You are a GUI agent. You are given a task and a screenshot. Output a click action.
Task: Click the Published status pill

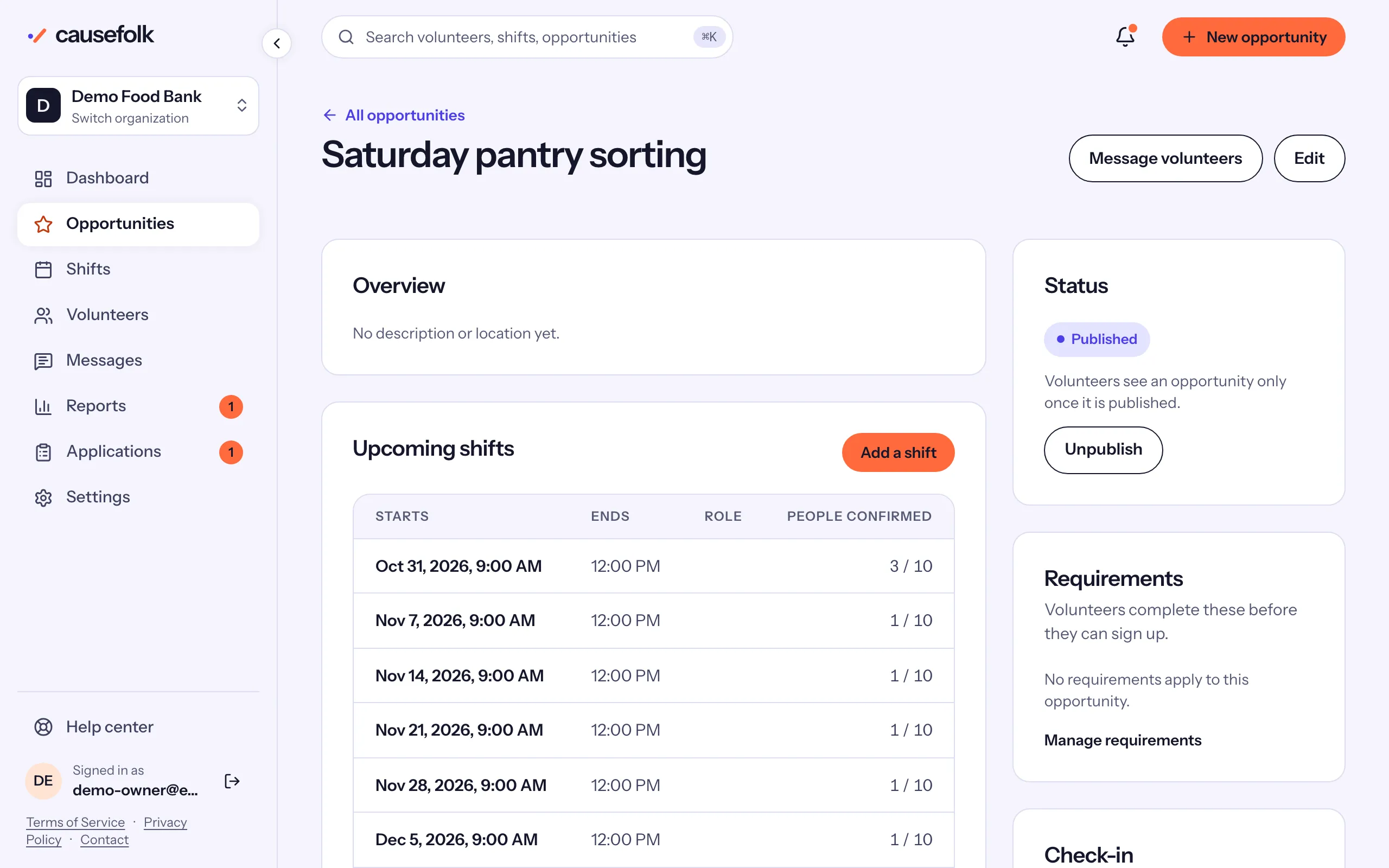click(x=1096, y=339)
